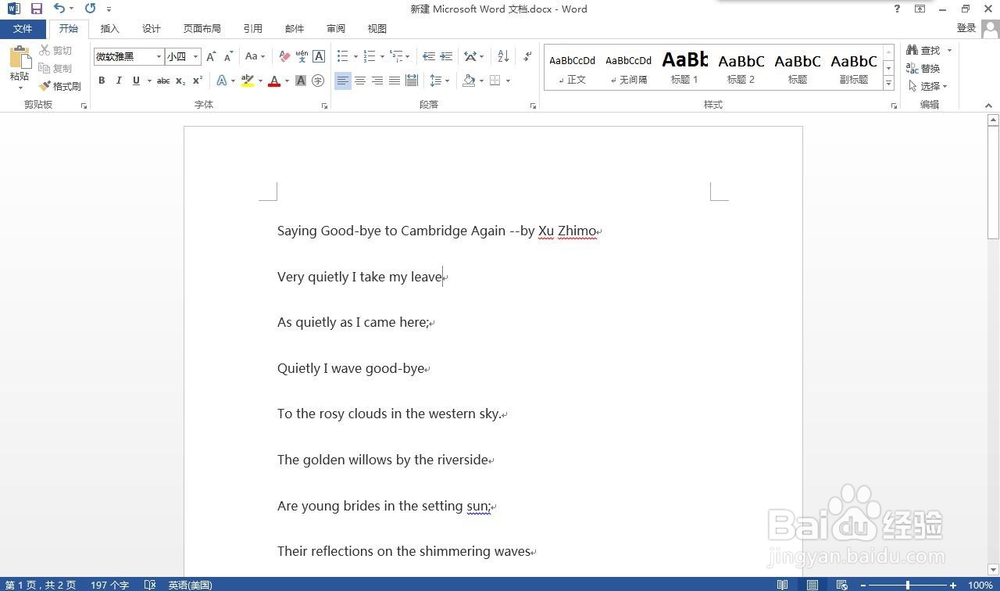The image size is (1000, 591).
Task: Decrease the paragraph indent
Action: click(x=429, y=57)
